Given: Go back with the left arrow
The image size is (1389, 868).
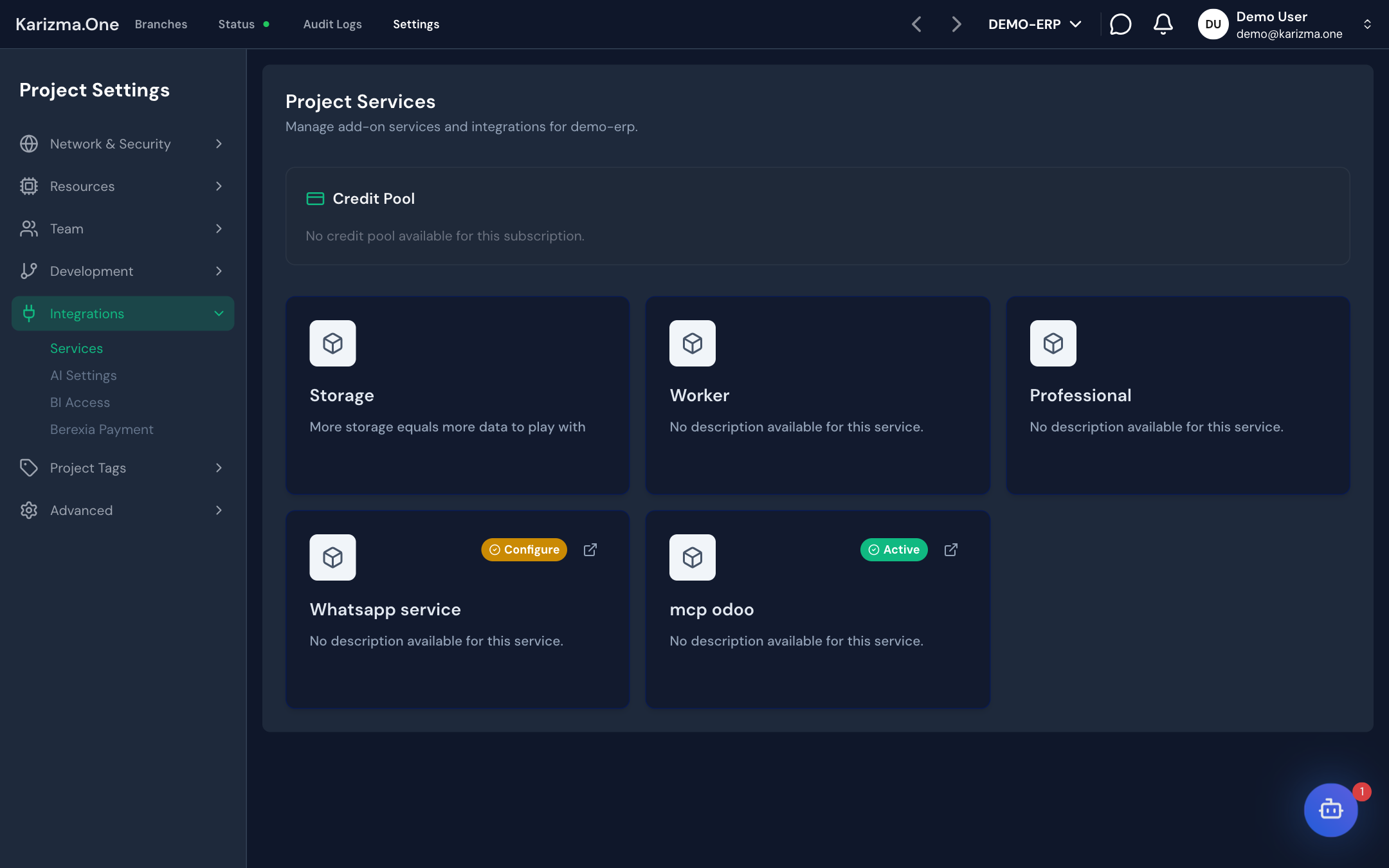Looking at the screenshot, I should point(917,24).
